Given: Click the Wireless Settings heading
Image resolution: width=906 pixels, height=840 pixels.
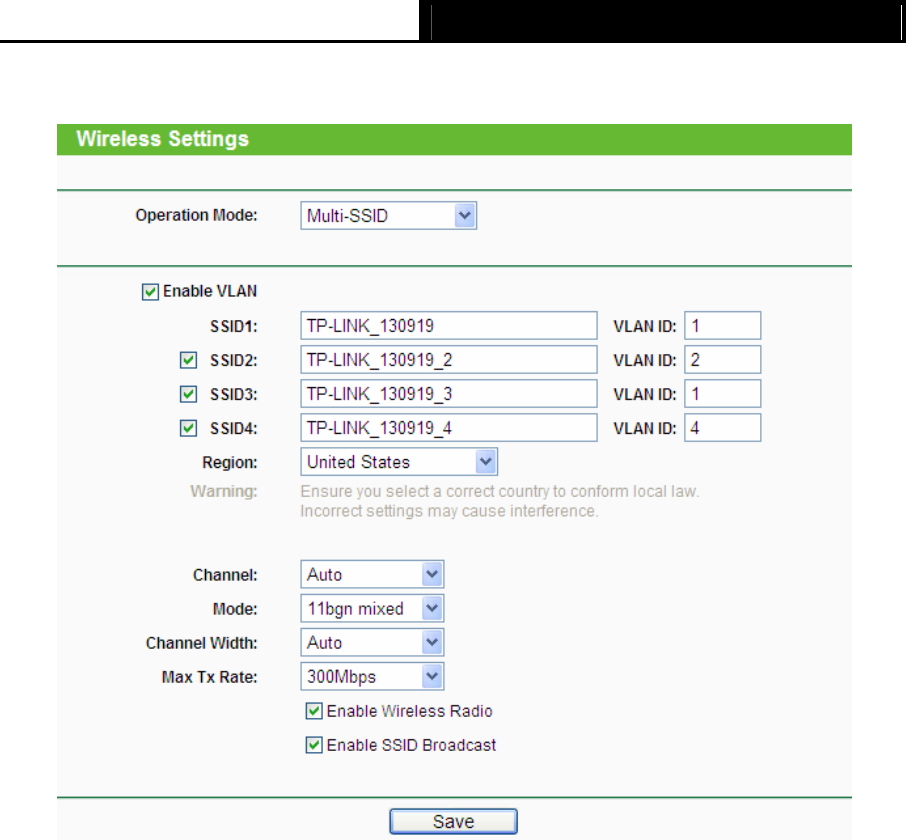Looking at the screenshot, I should point(162,139).
